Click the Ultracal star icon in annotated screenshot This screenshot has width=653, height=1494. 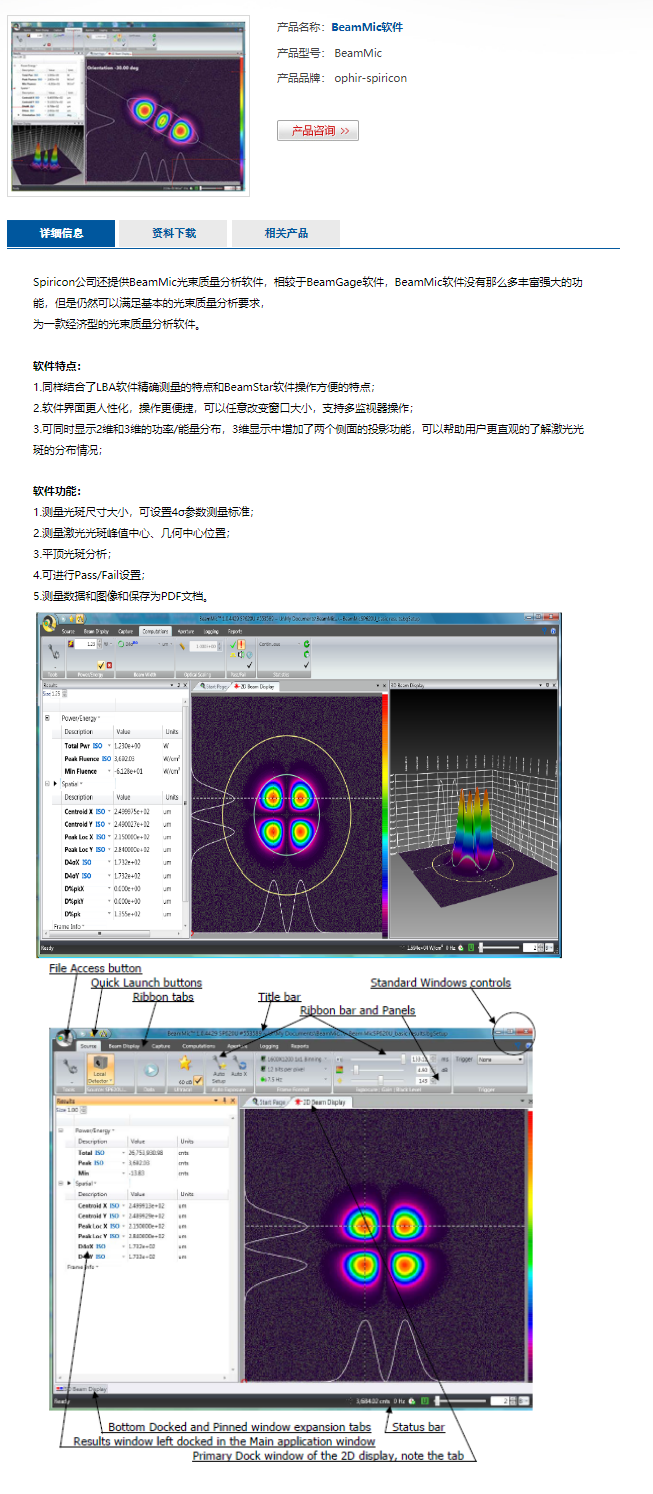point(184,1064)
